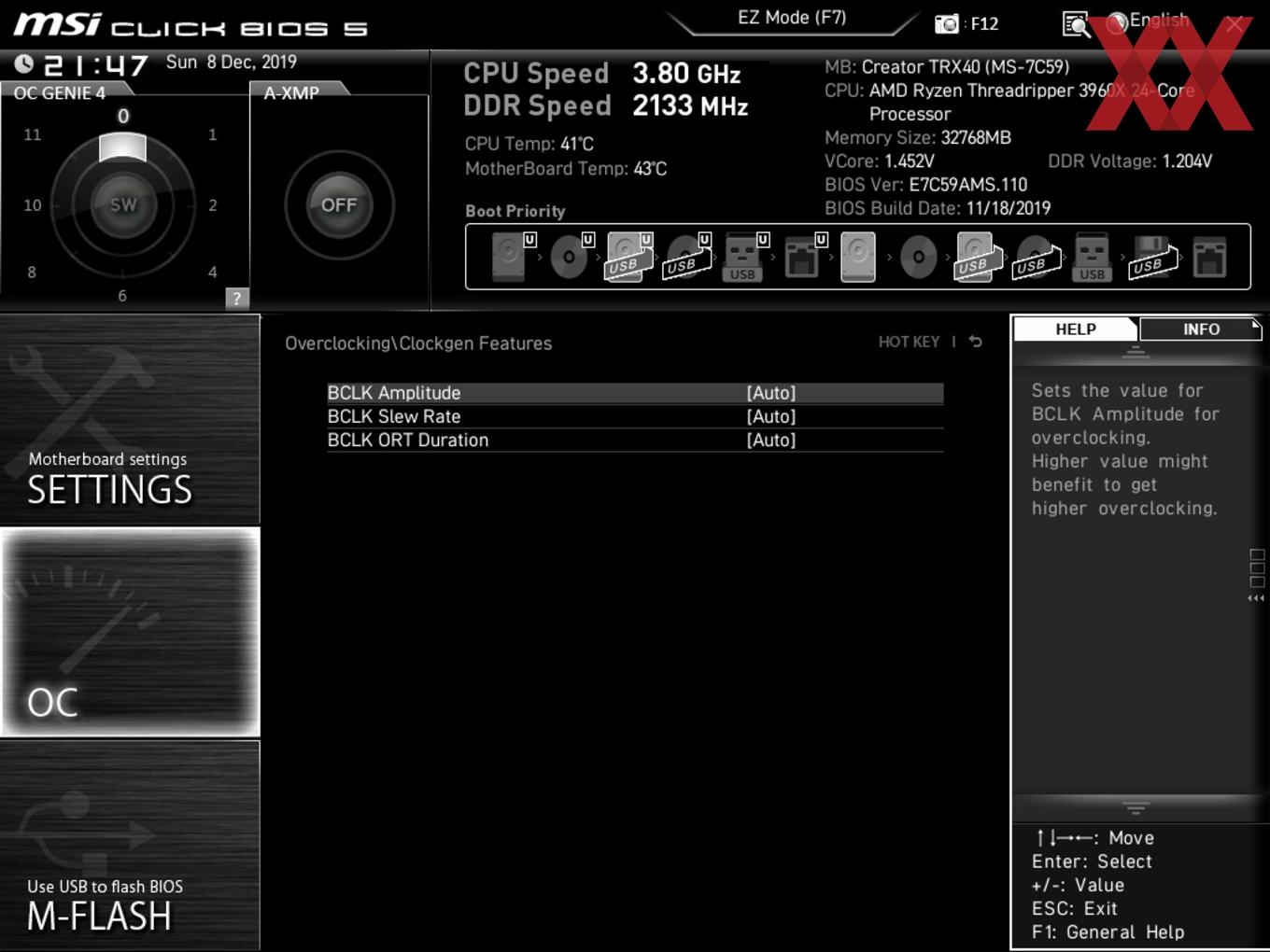Click the Overclocking\Clockgen Features breadcrumb

pos(418,343)
